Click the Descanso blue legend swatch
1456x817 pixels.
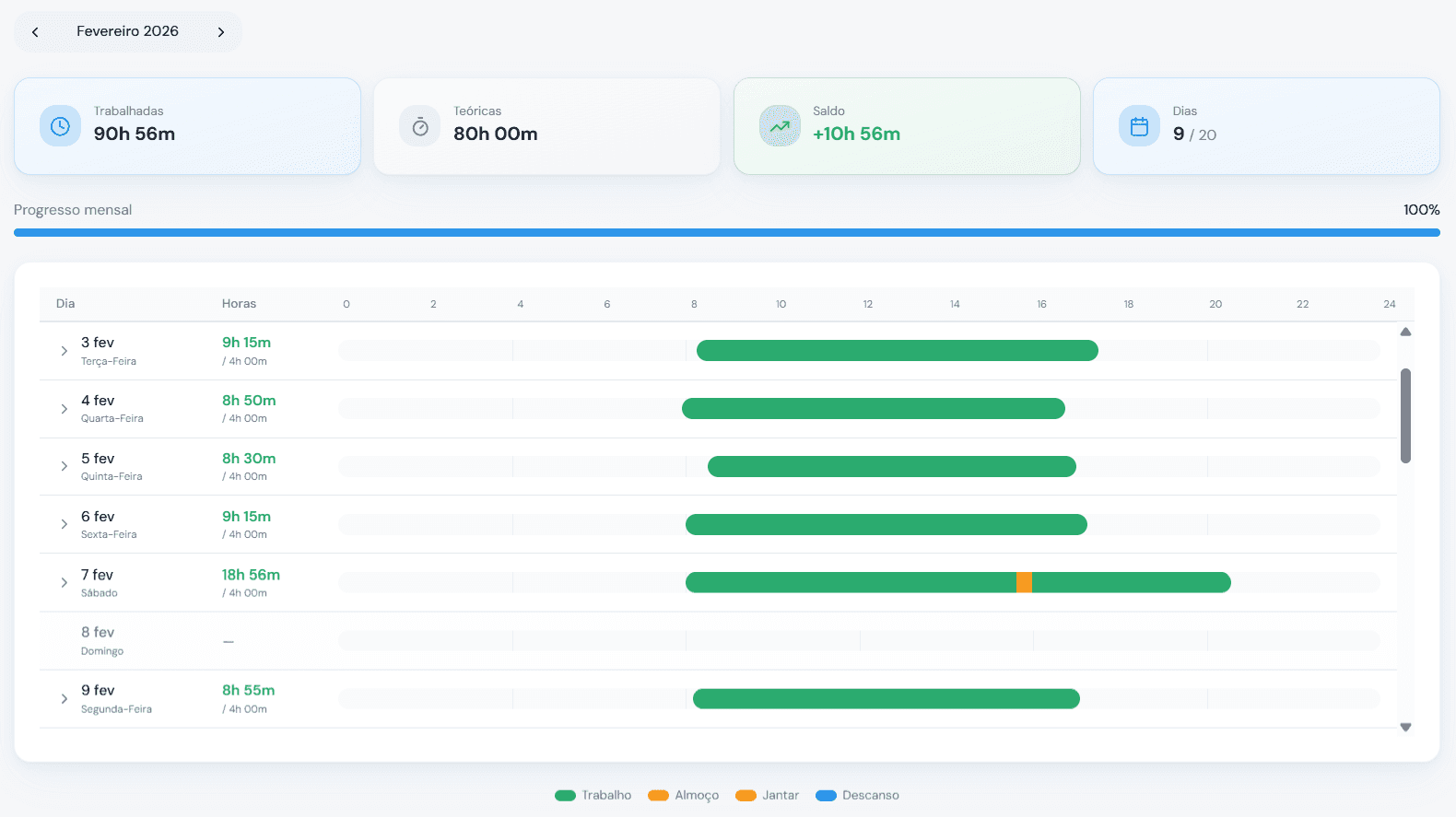point(826,796)
